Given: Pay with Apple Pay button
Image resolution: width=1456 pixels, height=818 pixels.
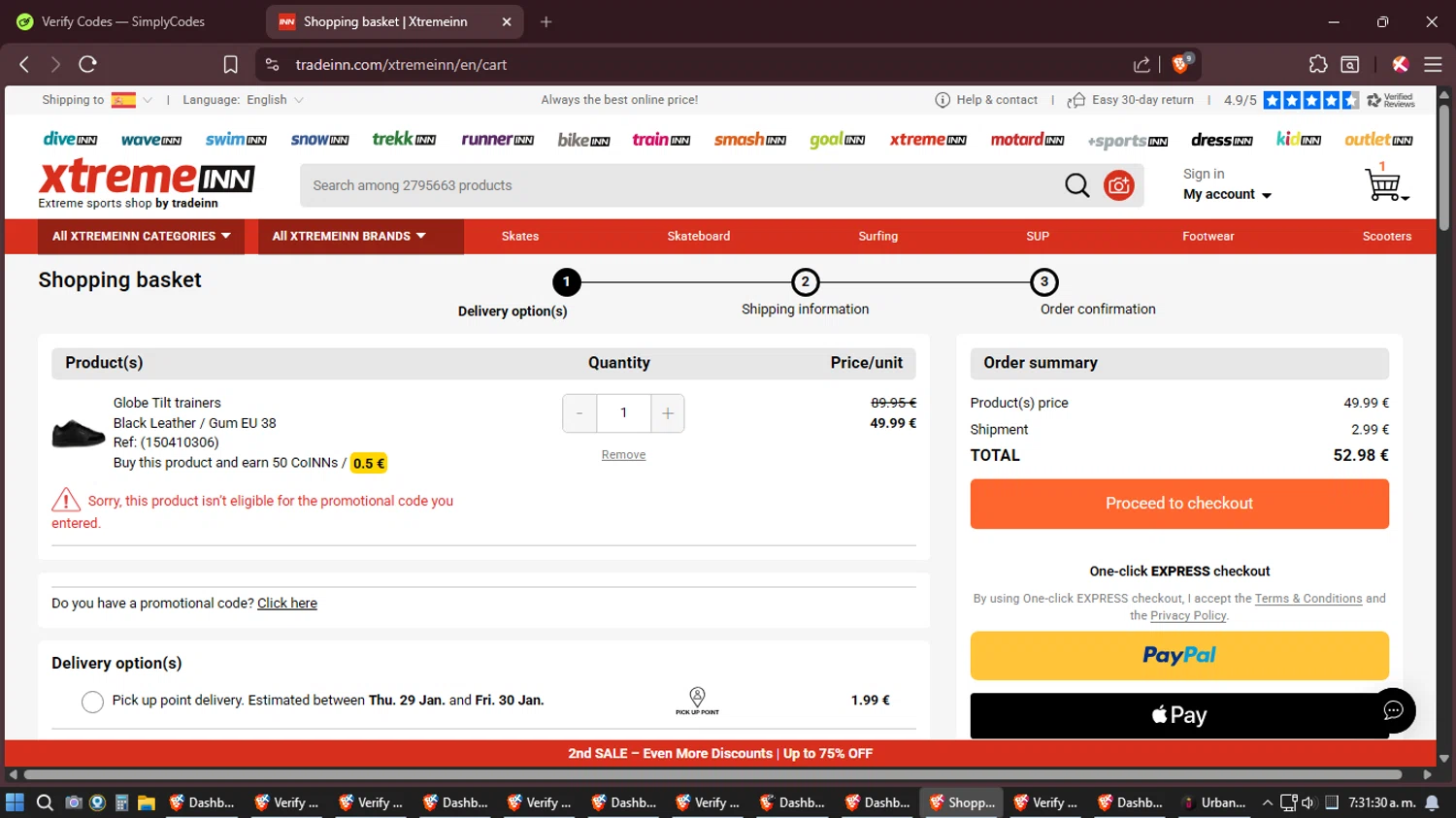Looking at the screenshot, I should [x=1179, y=716].
